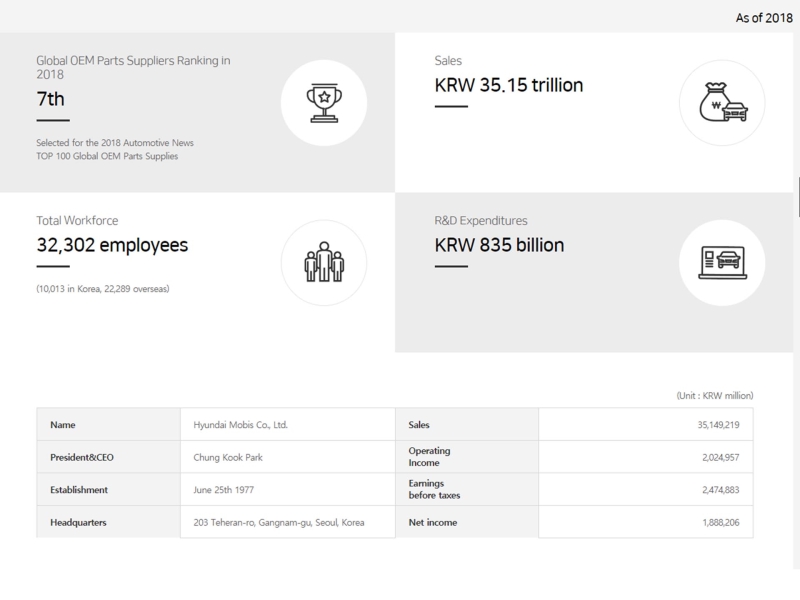Screen dimensions: 800x600
Task: Click the '(Unit : KRW million)' note
Action: [715, 395]
